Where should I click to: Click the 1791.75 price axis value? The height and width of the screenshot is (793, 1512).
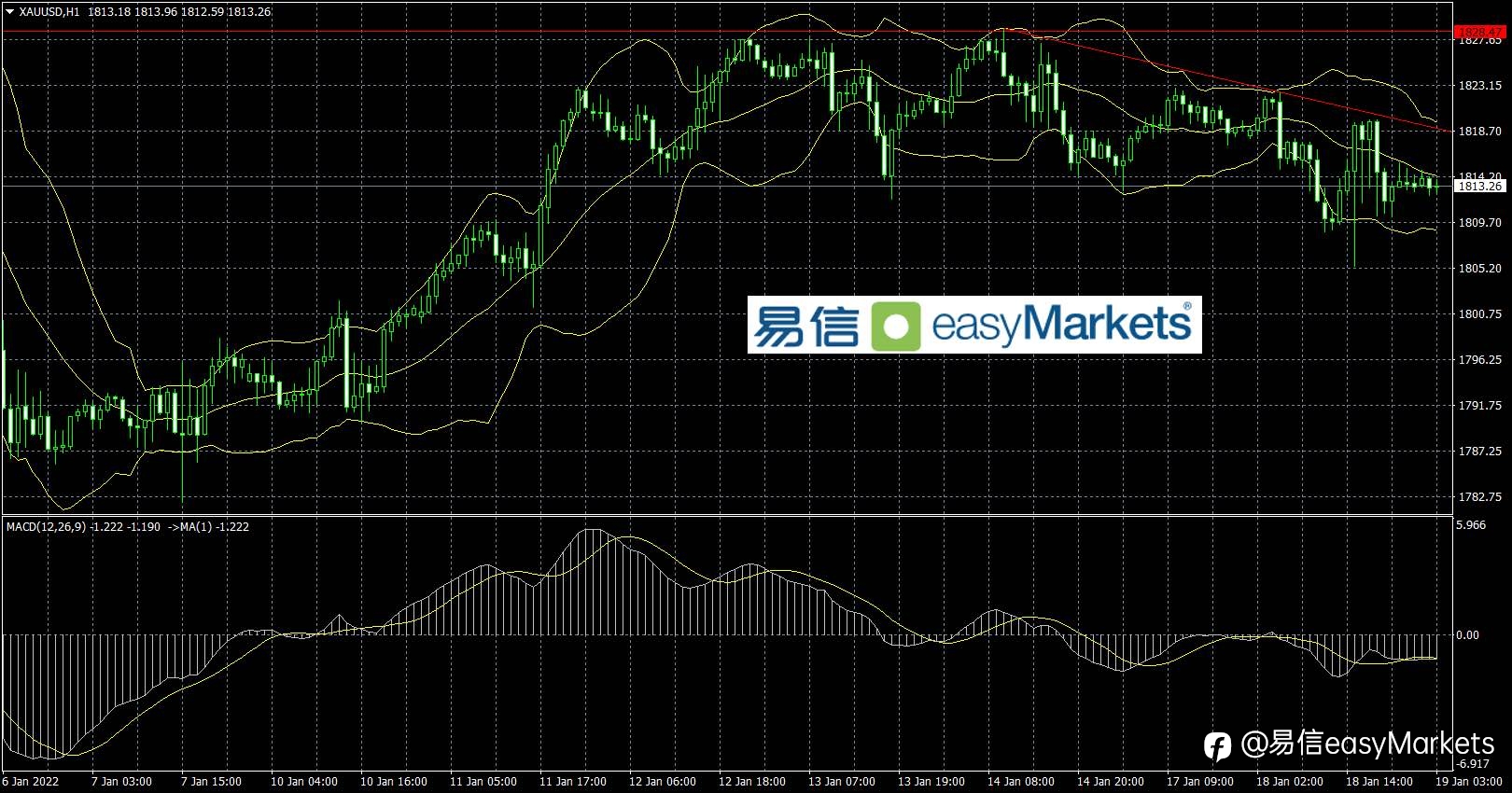click(1479, 406)
